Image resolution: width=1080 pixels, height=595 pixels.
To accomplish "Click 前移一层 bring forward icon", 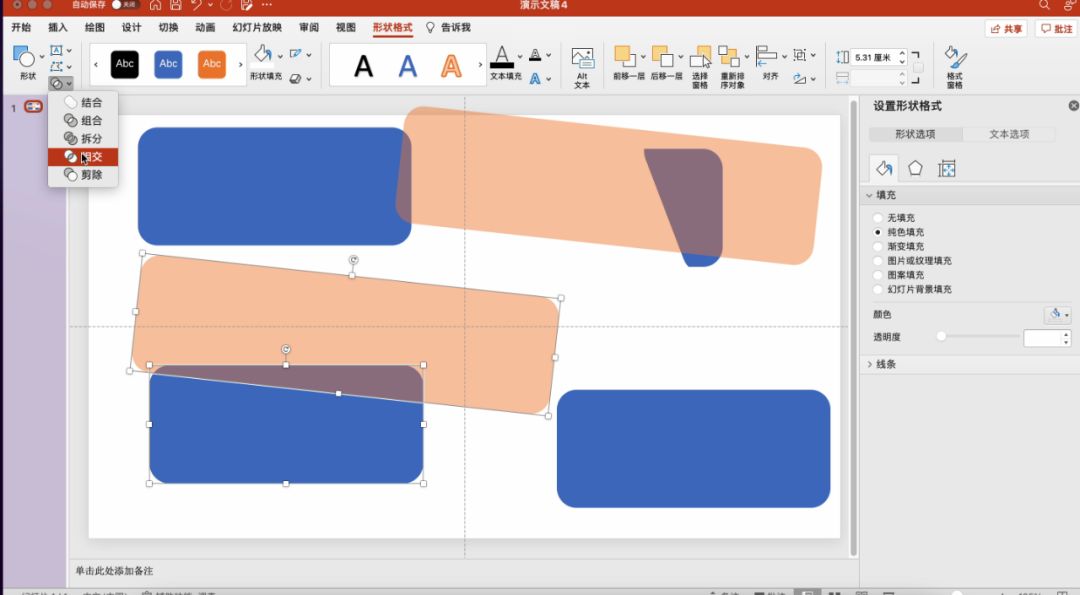I will 625,56.
